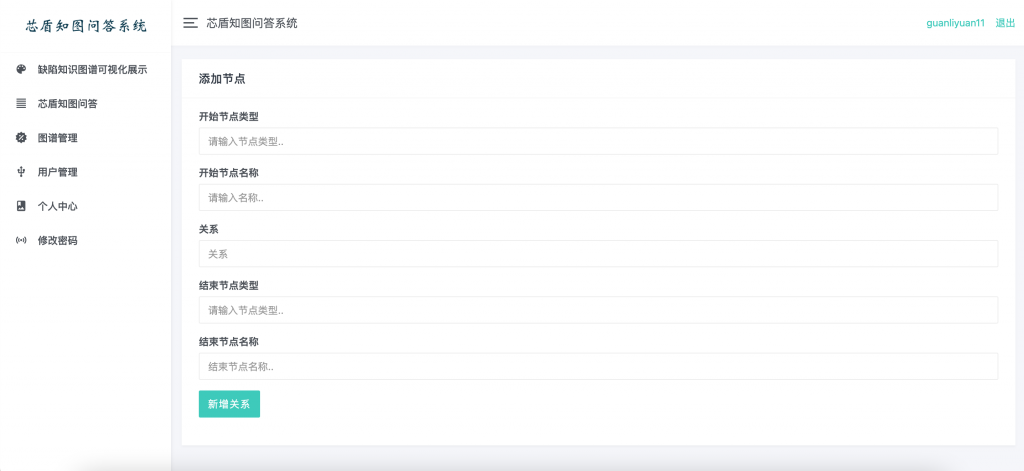
Task: Focus the 结束节点名称 input field
Action: coord(598,366)
